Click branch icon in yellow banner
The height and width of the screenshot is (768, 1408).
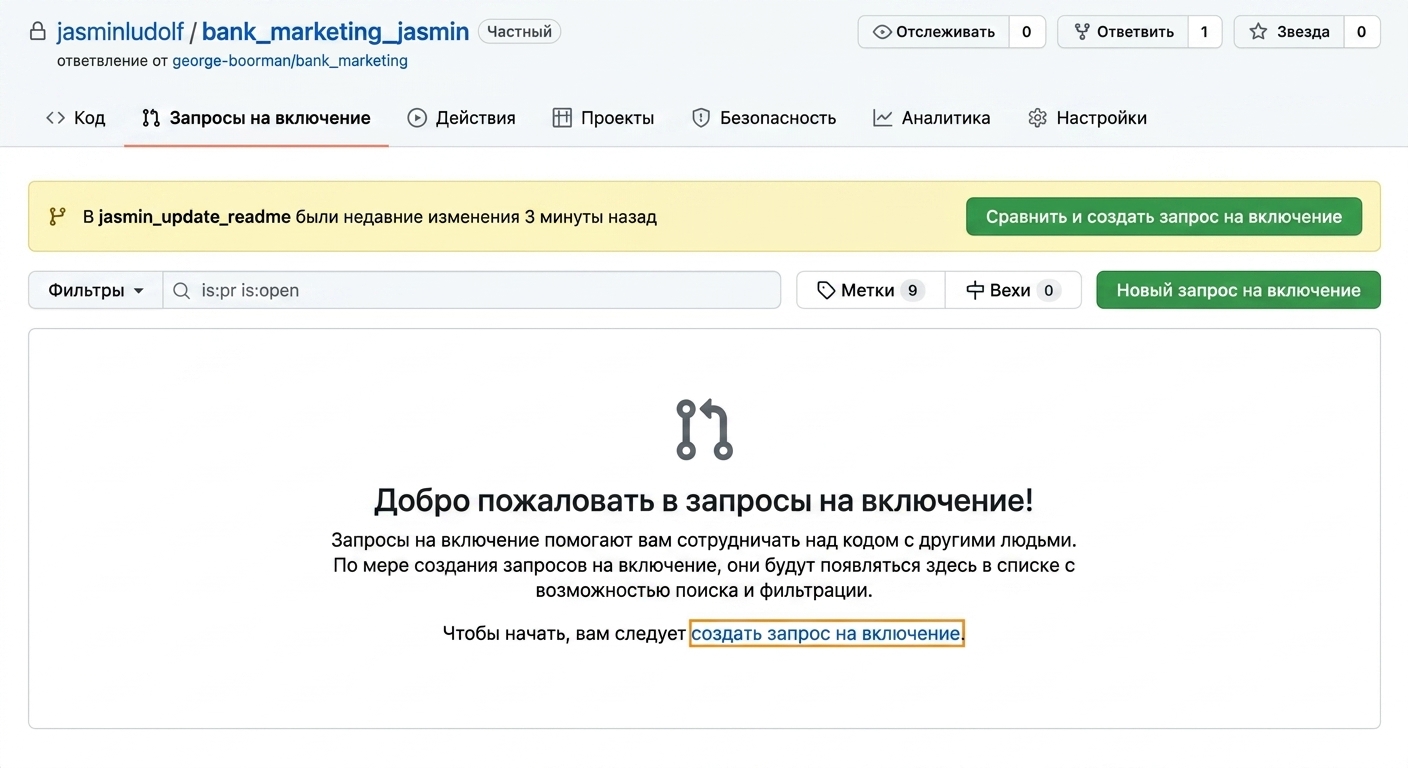tap(57, 216)
